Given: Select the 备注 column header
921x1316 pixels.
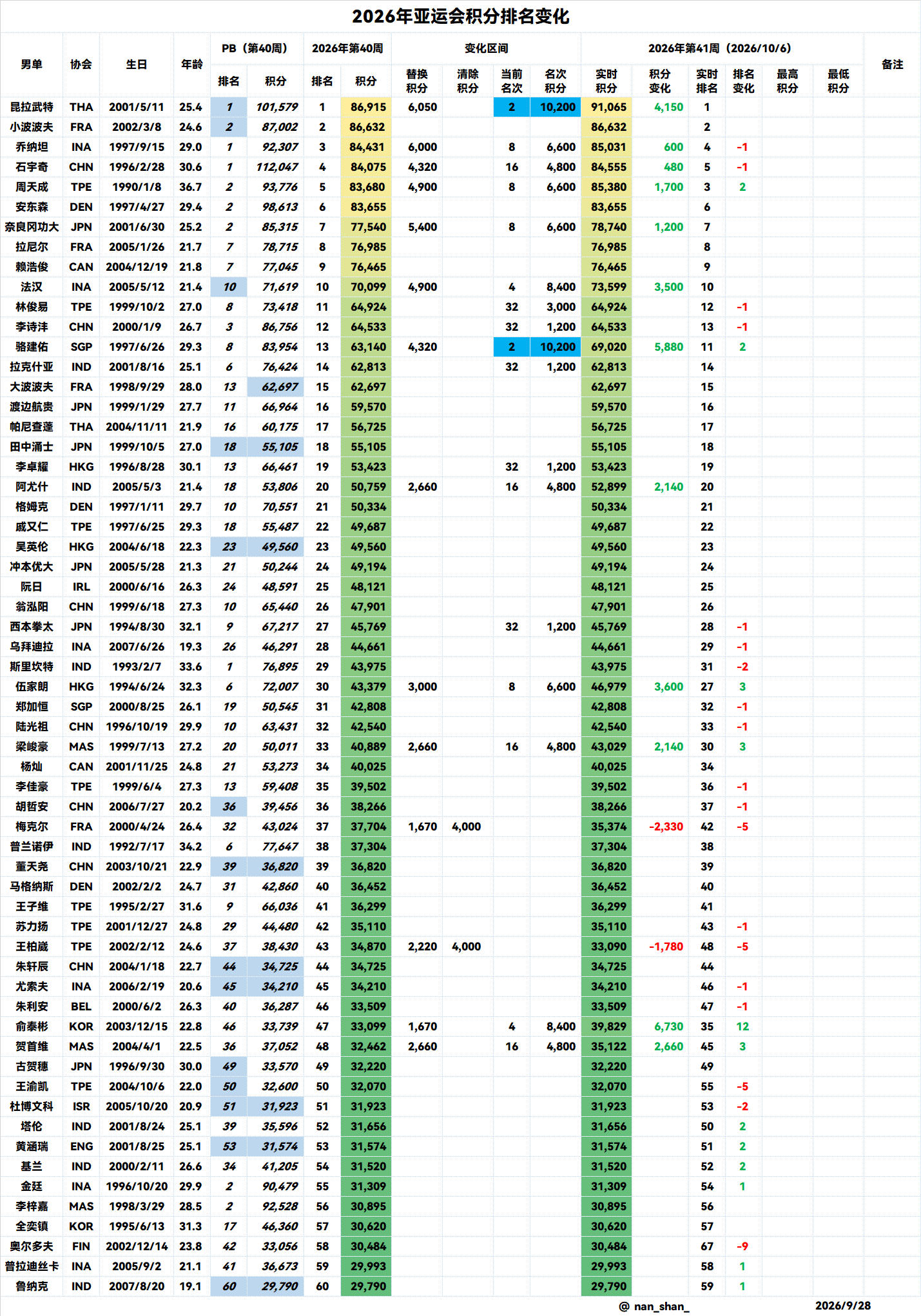Looking at the screenshot, I should (892, 64).
